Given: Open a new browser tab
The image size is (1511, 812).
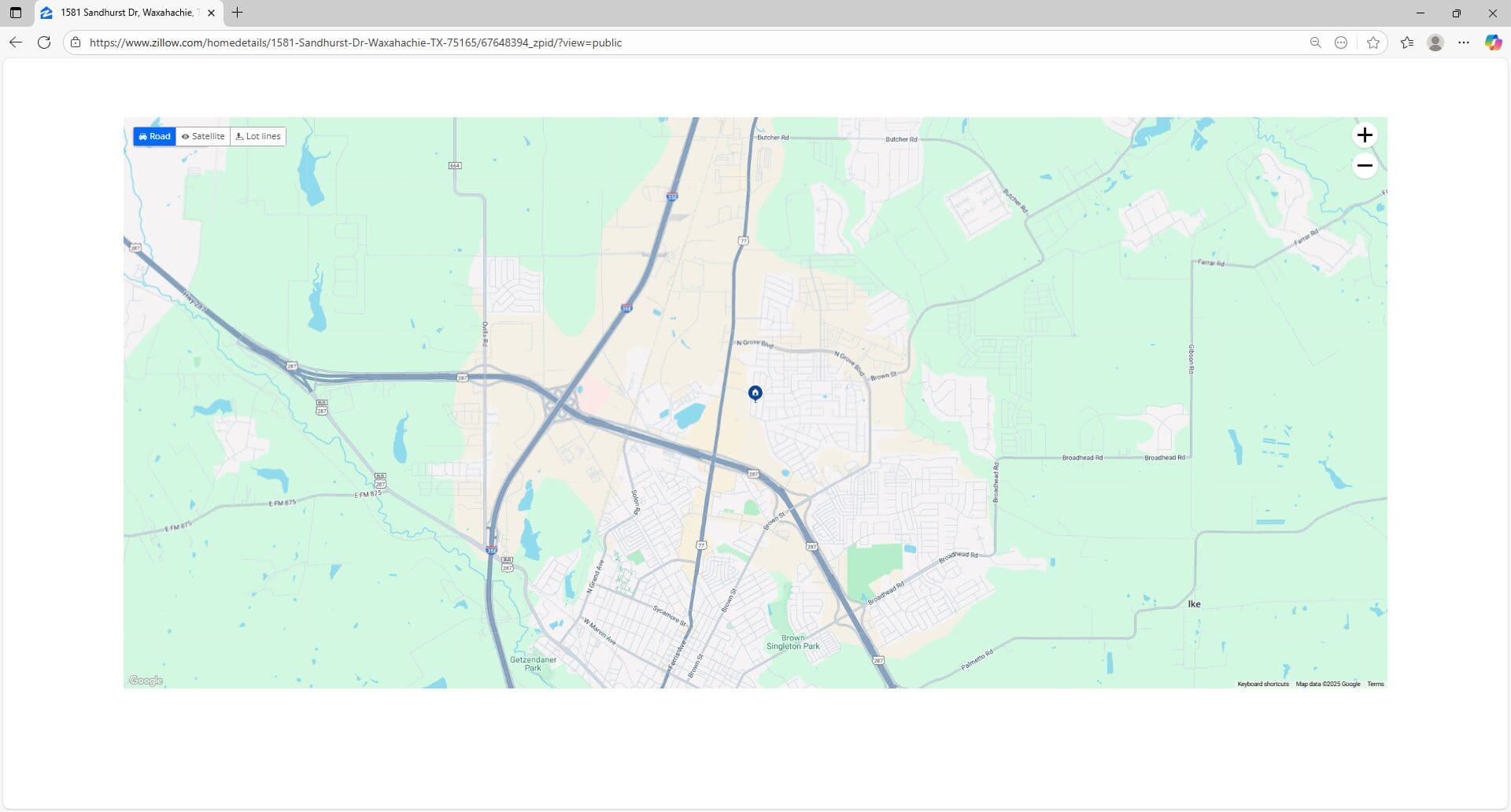Looking at the screenshot, I should (x=237, y=13).
